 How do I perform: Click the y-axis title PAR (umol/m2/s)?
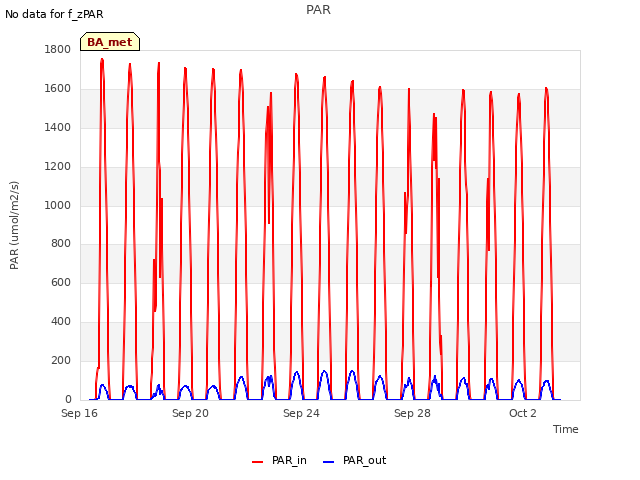(x=14, y=225)
